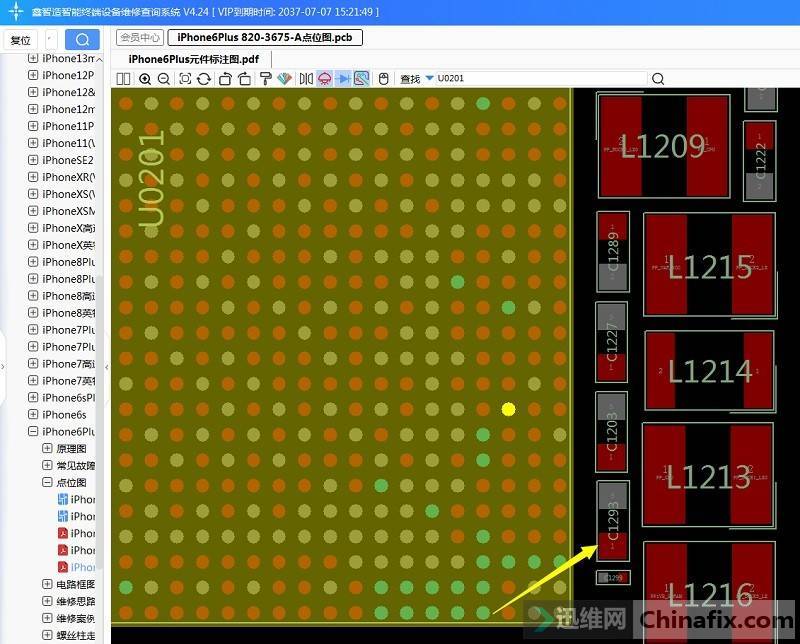Toggle the mouse mode toolbar icon
This screenshot has height=644, width=800.
(x=383, y=79)
